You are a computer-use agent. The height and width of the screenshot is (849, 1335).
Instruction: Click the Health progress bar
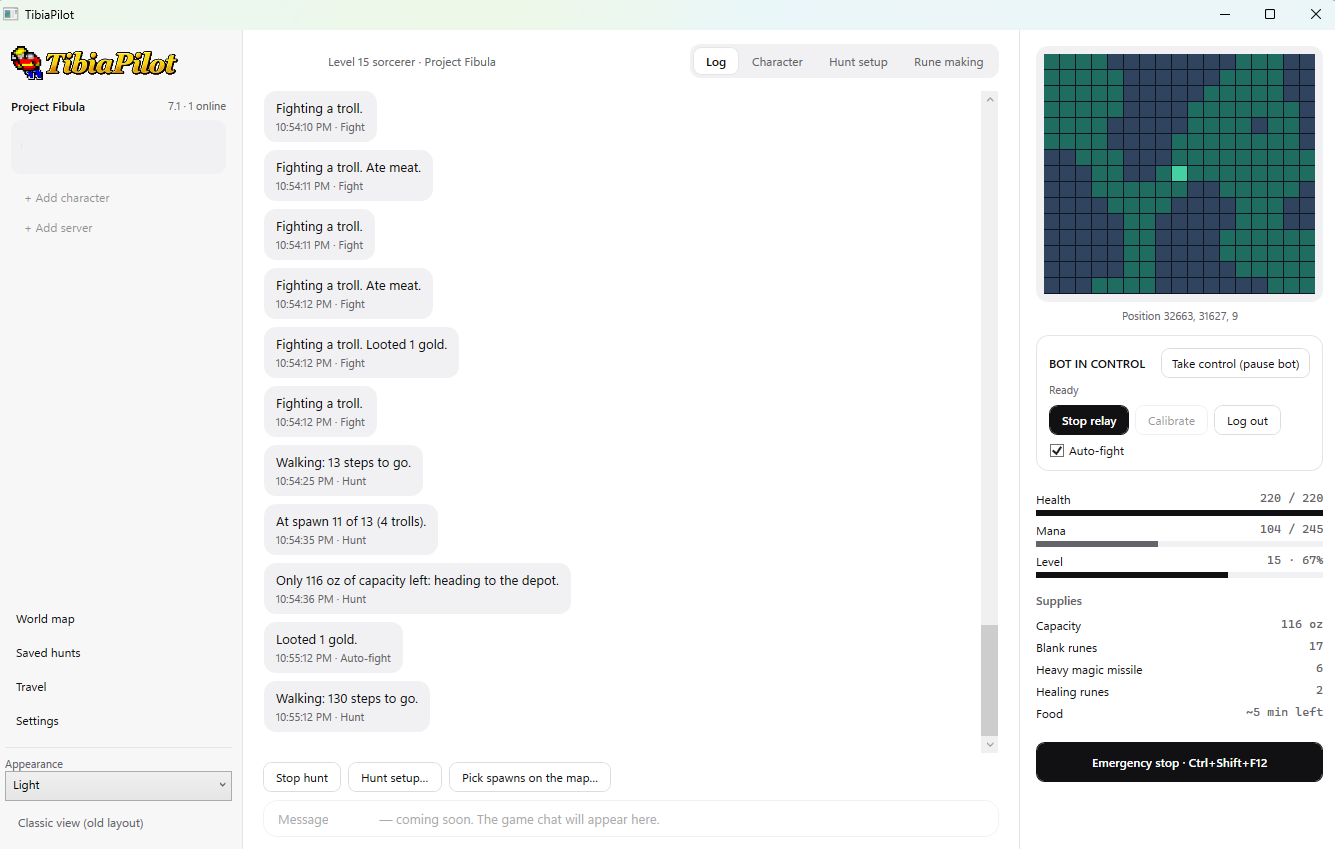(1179, 513)
